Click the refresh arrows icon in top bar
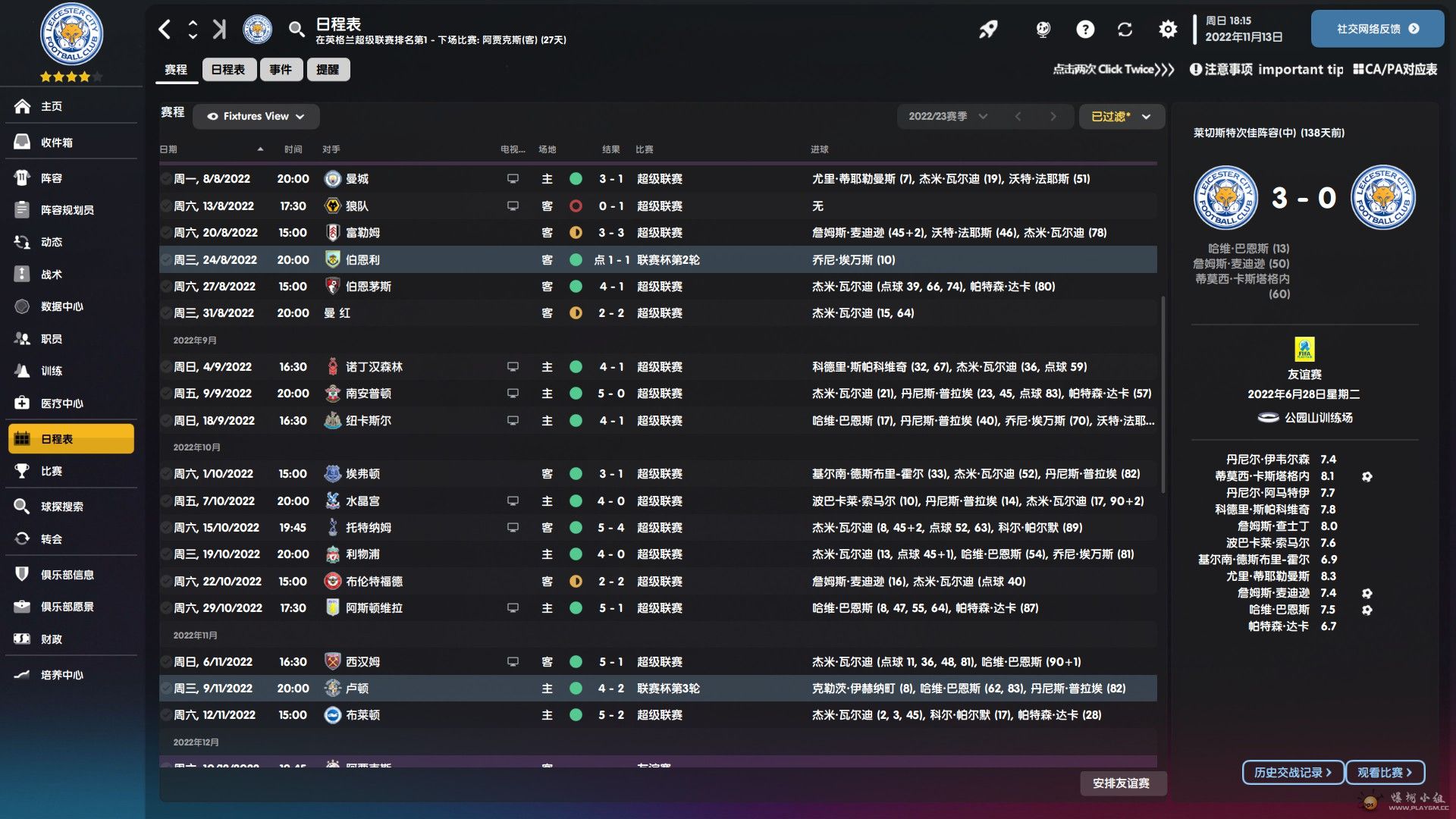Viewport: 1456px width, 819px height. [1125, 30]
